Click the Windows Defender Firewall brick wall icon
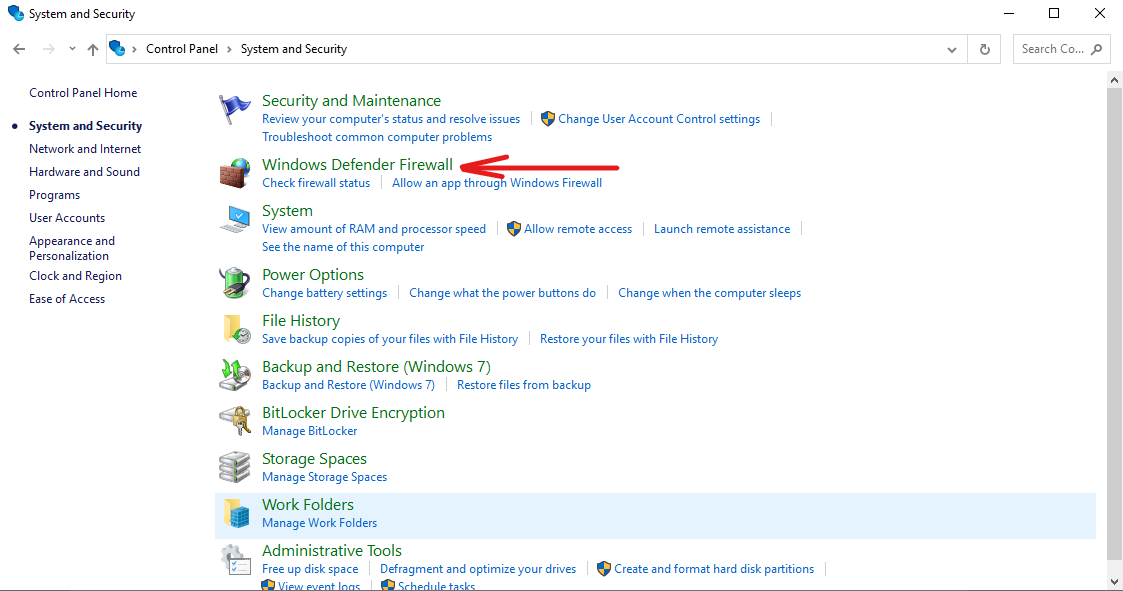 click(x=235, y=173)
